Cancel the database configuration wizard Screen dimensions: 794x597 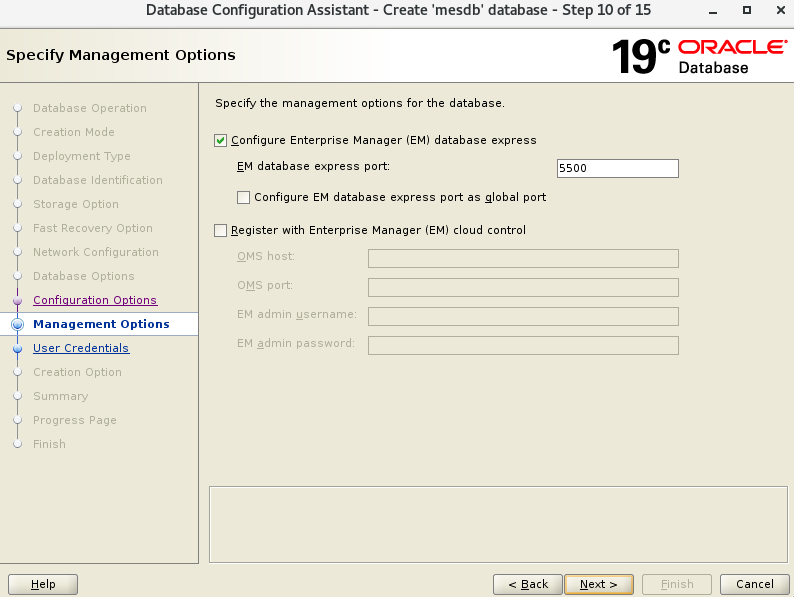754,584
